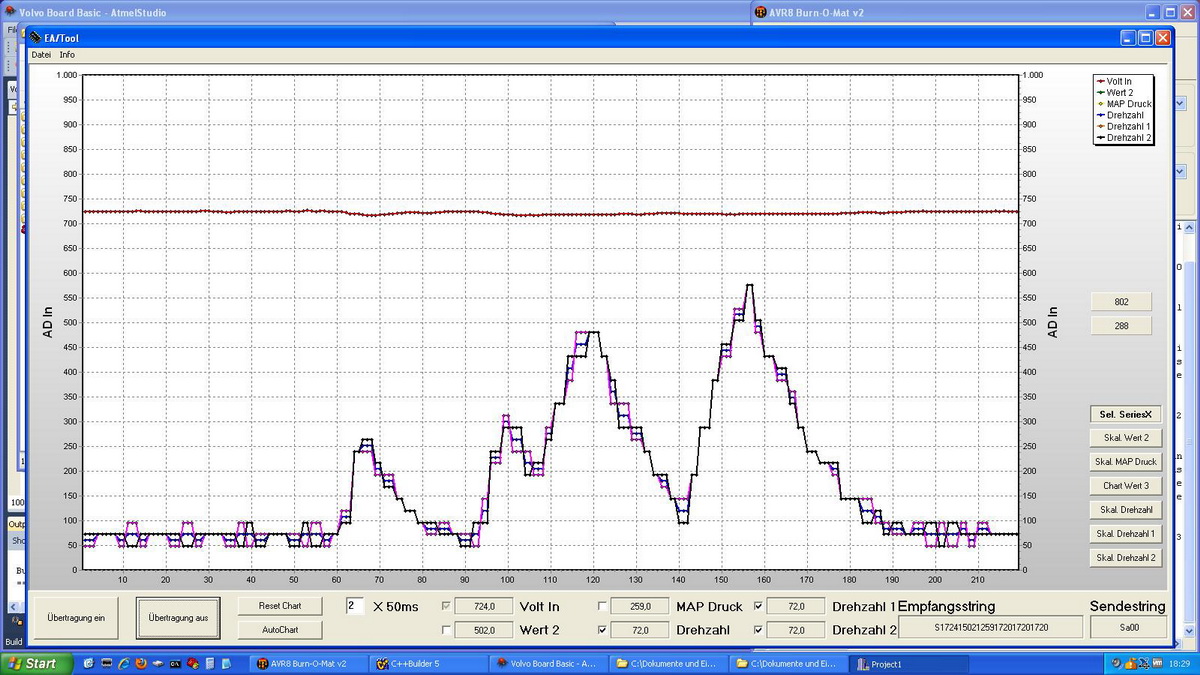Click the Sendestring field showing Sa00
This screenshot has width=1200, height=675.
coord(1127,627)
